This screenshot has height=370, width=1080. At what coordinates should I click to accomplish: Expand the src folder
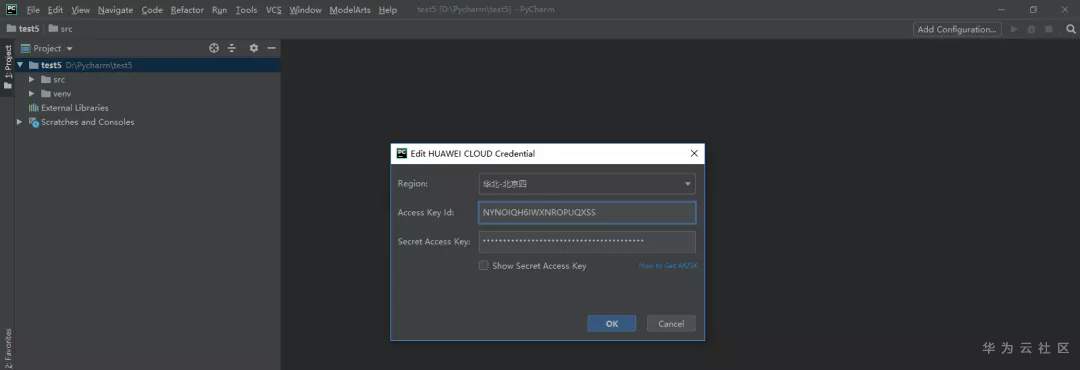click(32, 79)
